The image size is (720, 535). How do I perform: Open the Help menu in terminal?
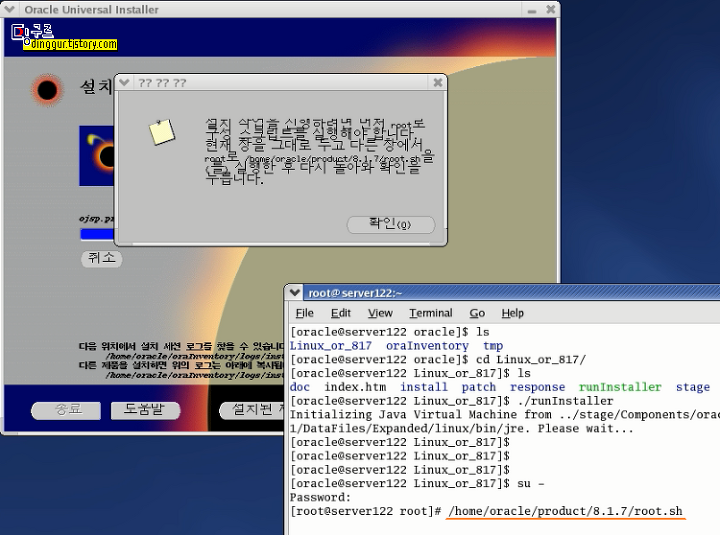[512, 313]
